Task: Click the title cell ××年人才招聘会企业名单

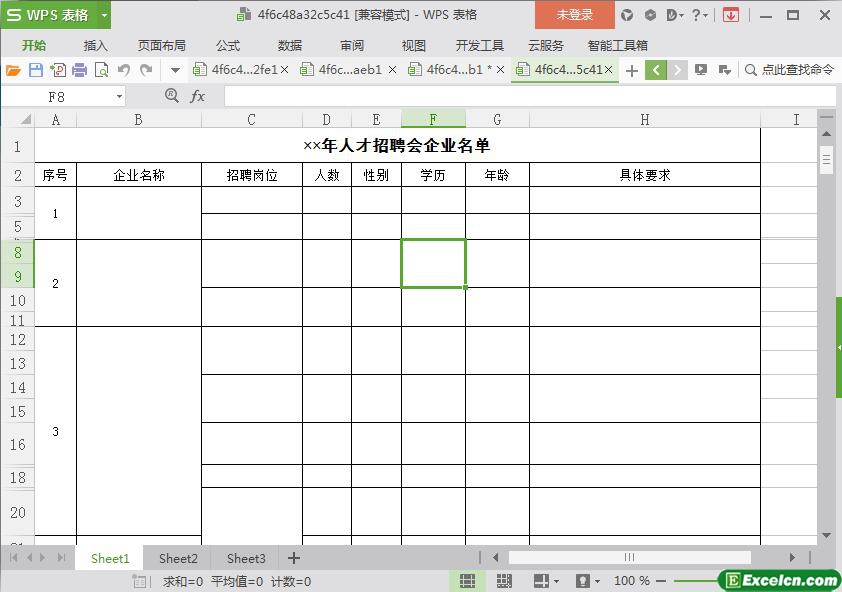Action: pyautogui.click(x=397, y=146)
